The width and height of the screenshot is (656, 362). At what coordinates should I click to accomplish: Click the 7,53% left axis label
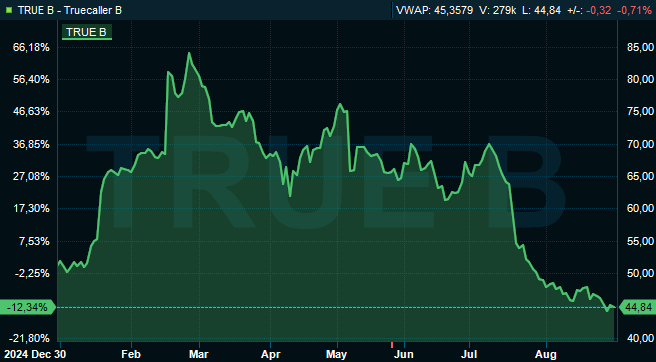click(34, 241)
